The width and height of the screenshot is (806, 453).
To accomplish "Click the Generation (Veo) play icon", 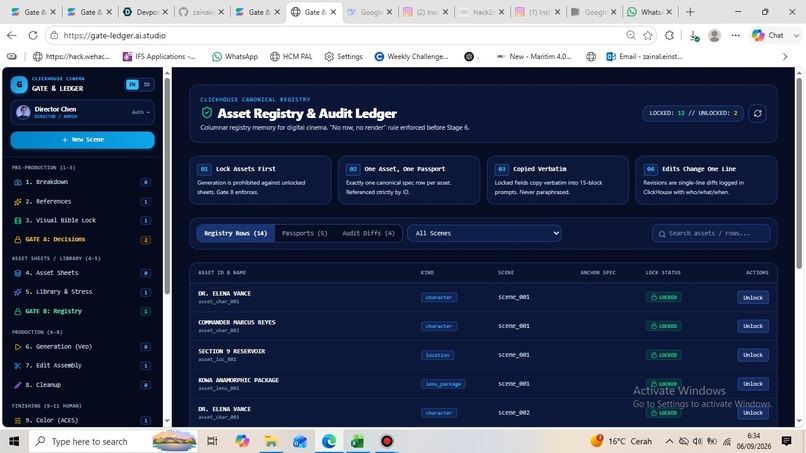I will 17,347.
